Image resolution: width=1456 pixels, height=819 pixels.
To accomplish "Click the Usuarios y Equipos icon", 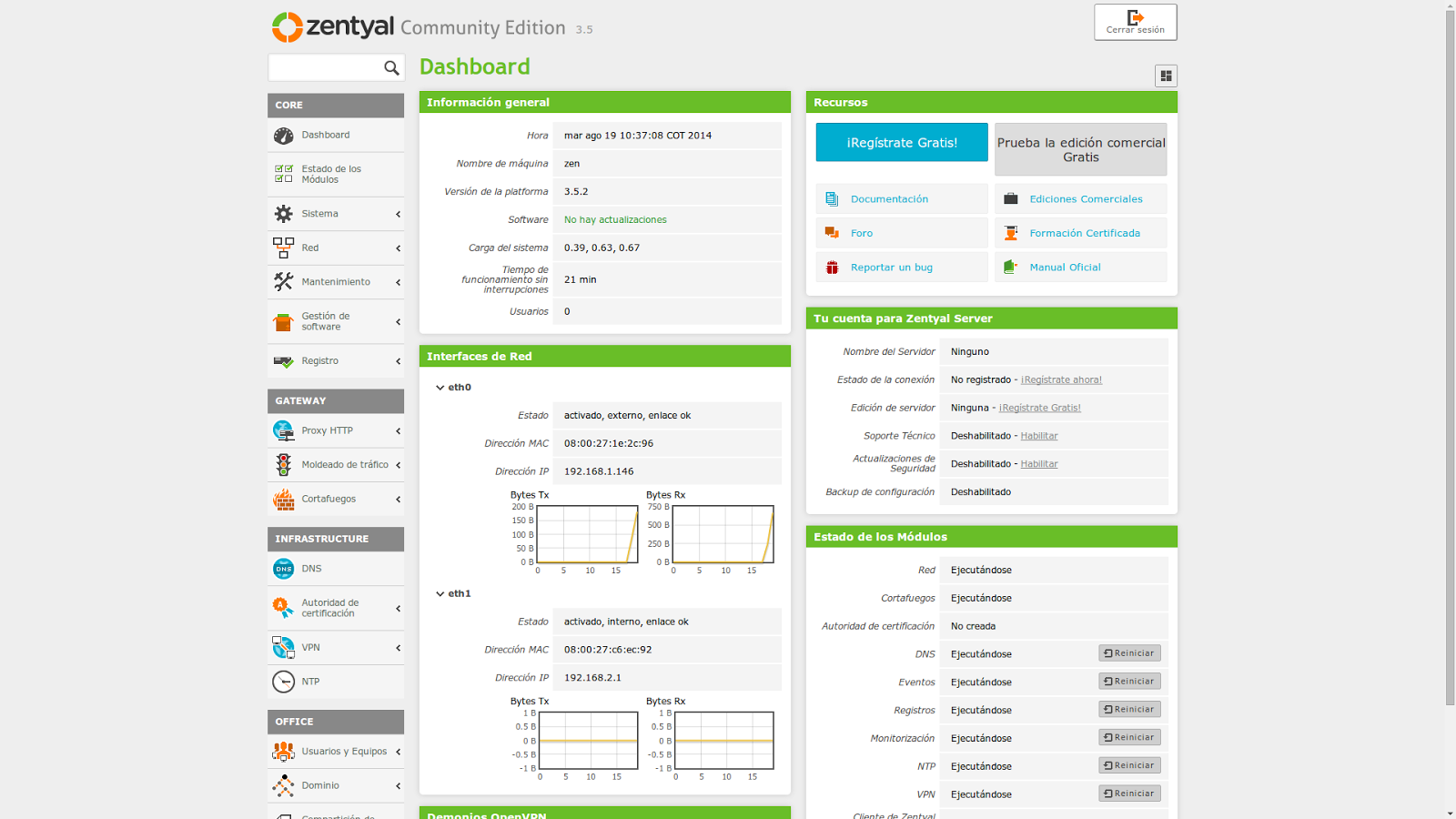I will (284, 752).
